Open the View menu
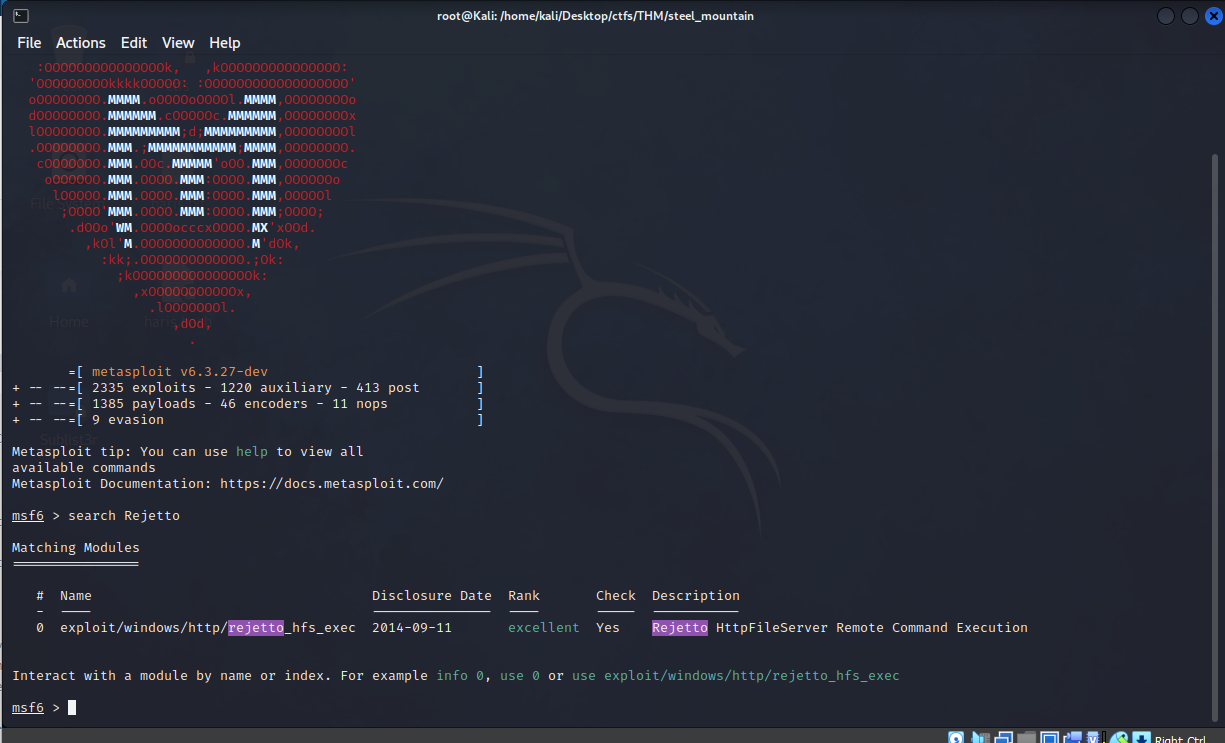 (x=178, y=43)
